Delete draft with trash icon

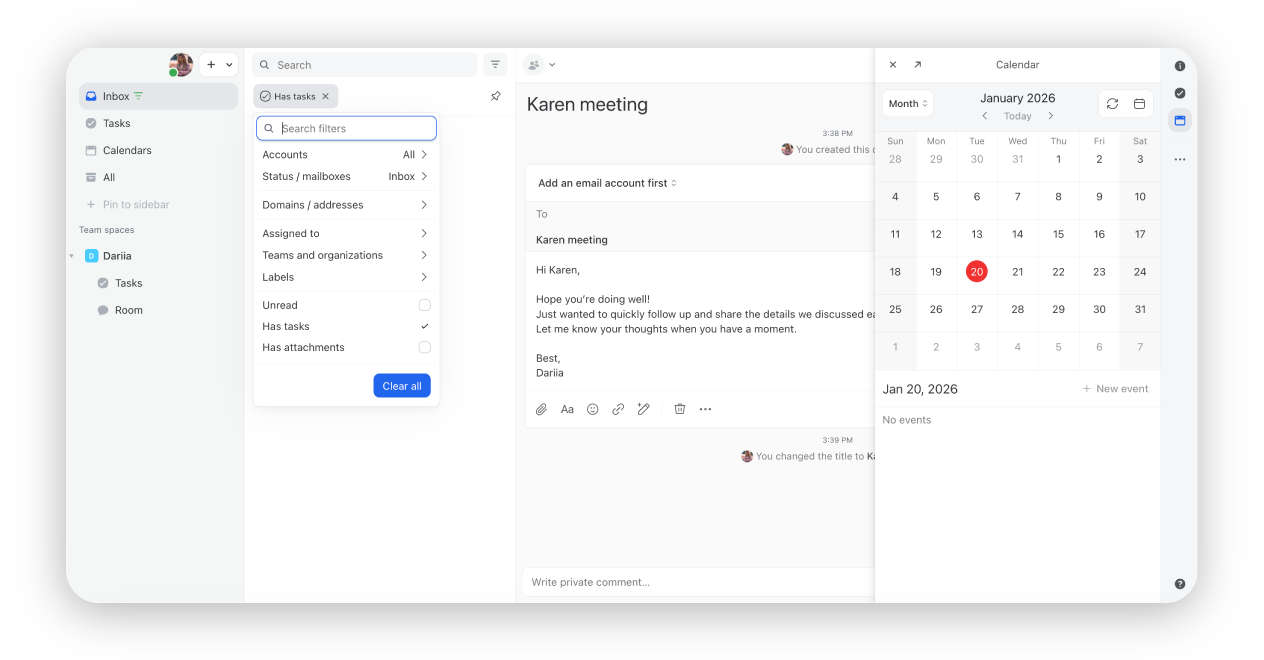tap(680, 409)
